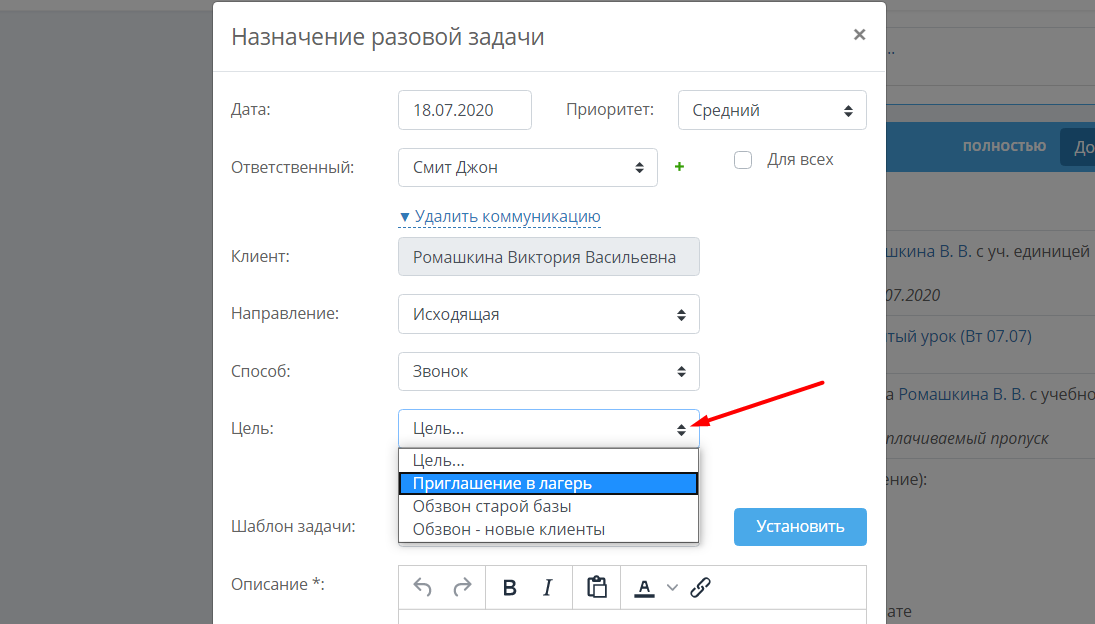The height and width of the screenshot is (624, 1095).
Task: Toggle italic formatting in editor
Action: point(548,587)
